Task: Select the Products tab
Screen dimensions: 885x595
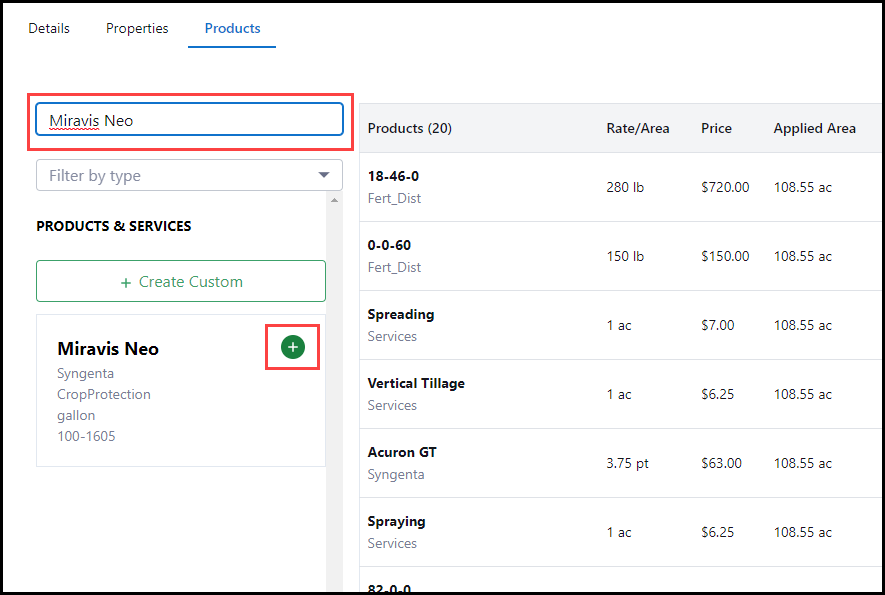Action: 232,28
